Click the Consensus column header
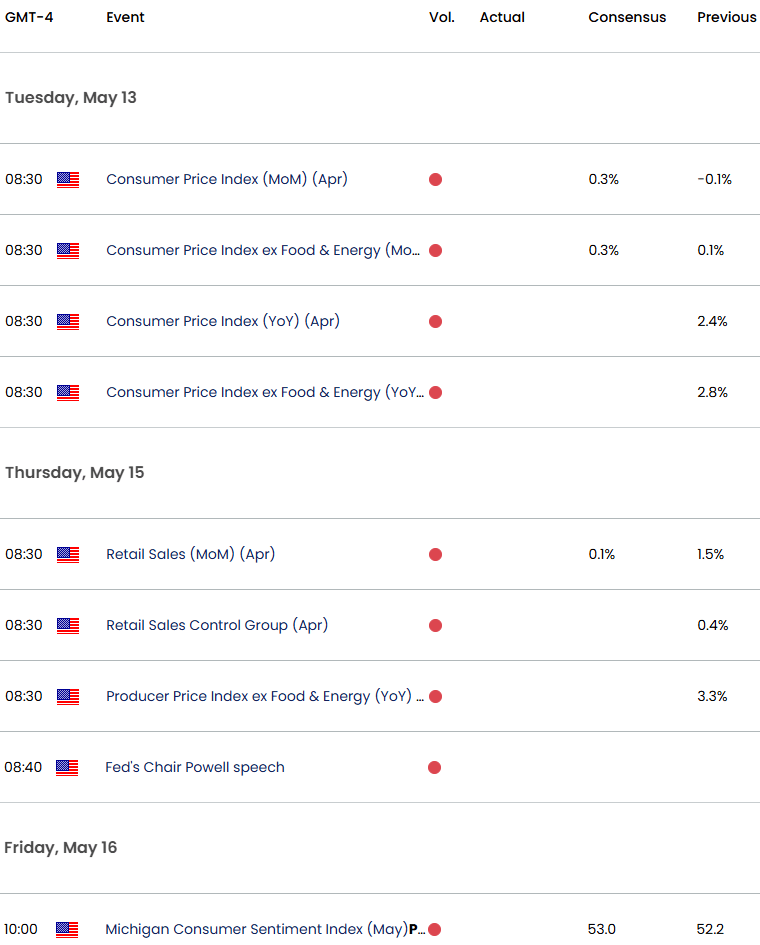Viewport: 760px width, 945px height. (x=627, y=17)
